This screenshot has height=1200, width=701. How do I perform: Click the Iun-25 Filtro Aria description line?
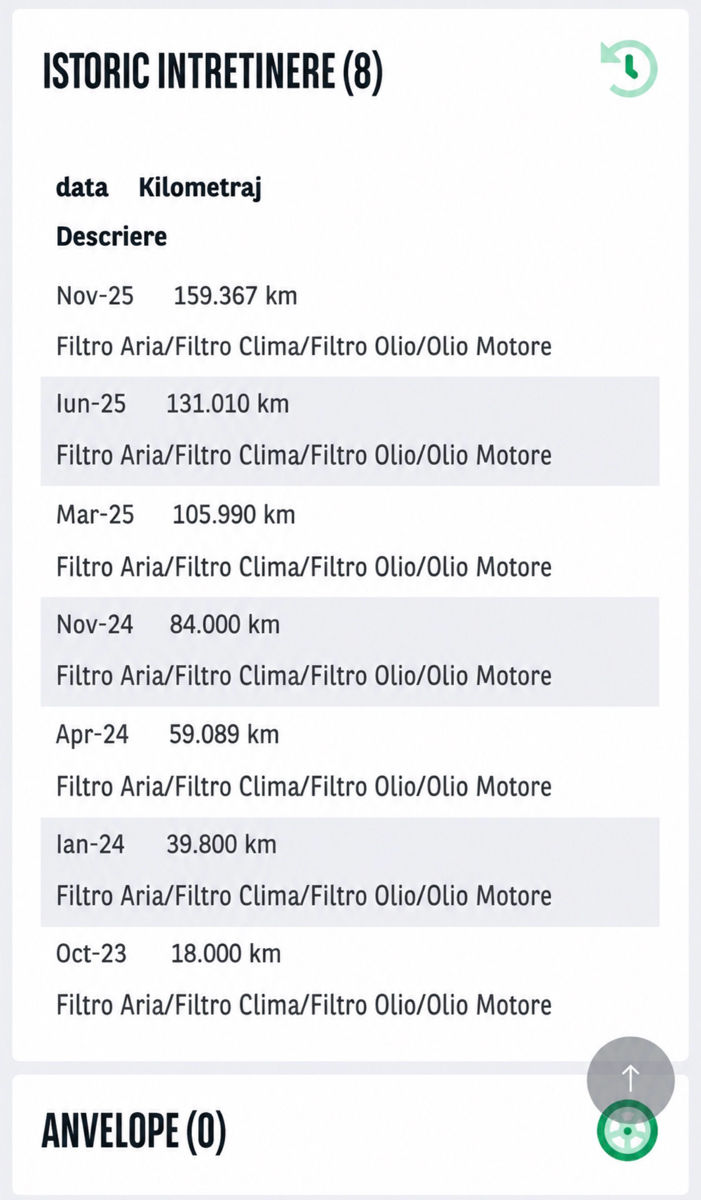304,456
